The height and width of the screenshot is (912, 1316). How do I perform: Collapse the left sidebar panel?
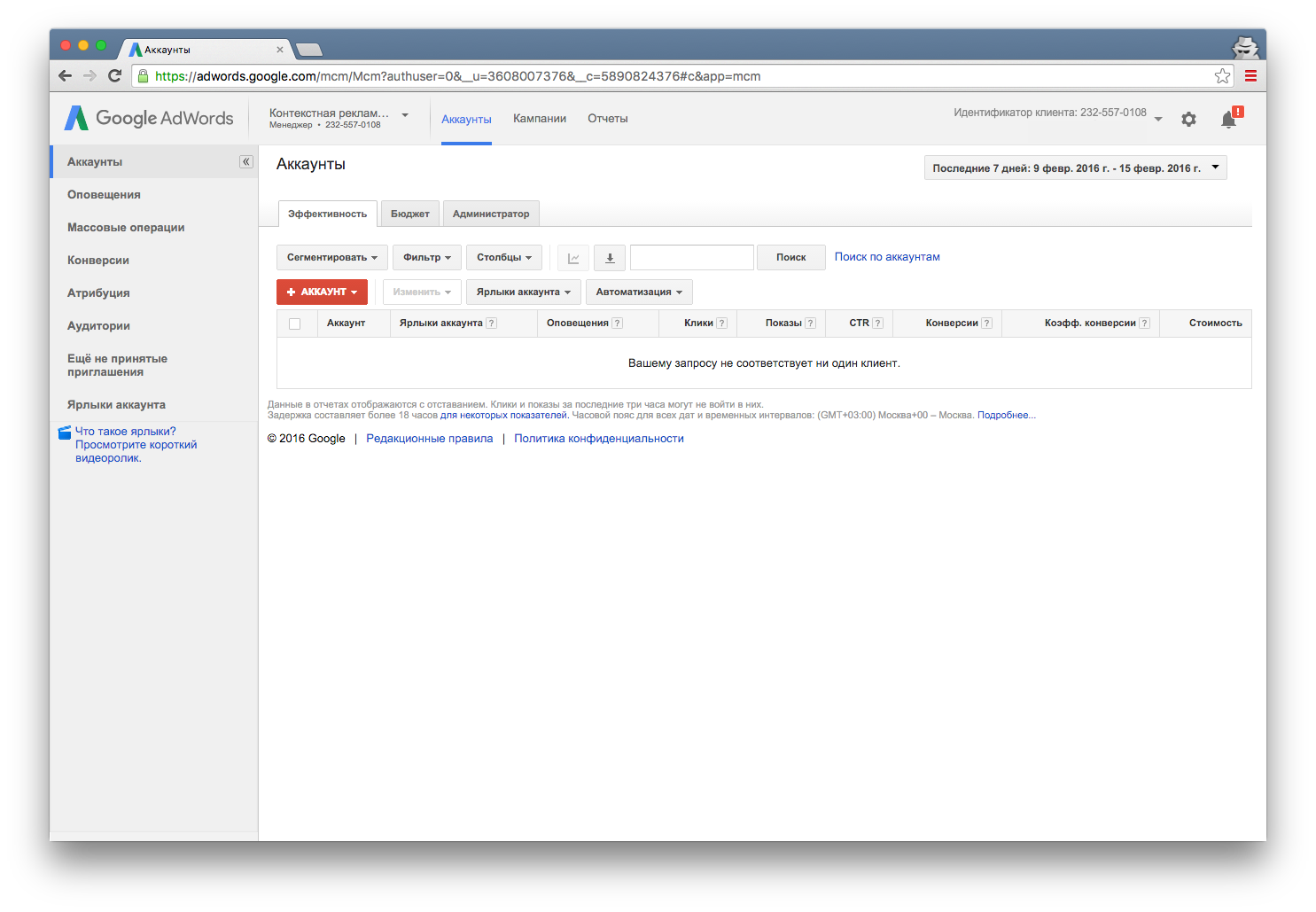pos(246,162)
